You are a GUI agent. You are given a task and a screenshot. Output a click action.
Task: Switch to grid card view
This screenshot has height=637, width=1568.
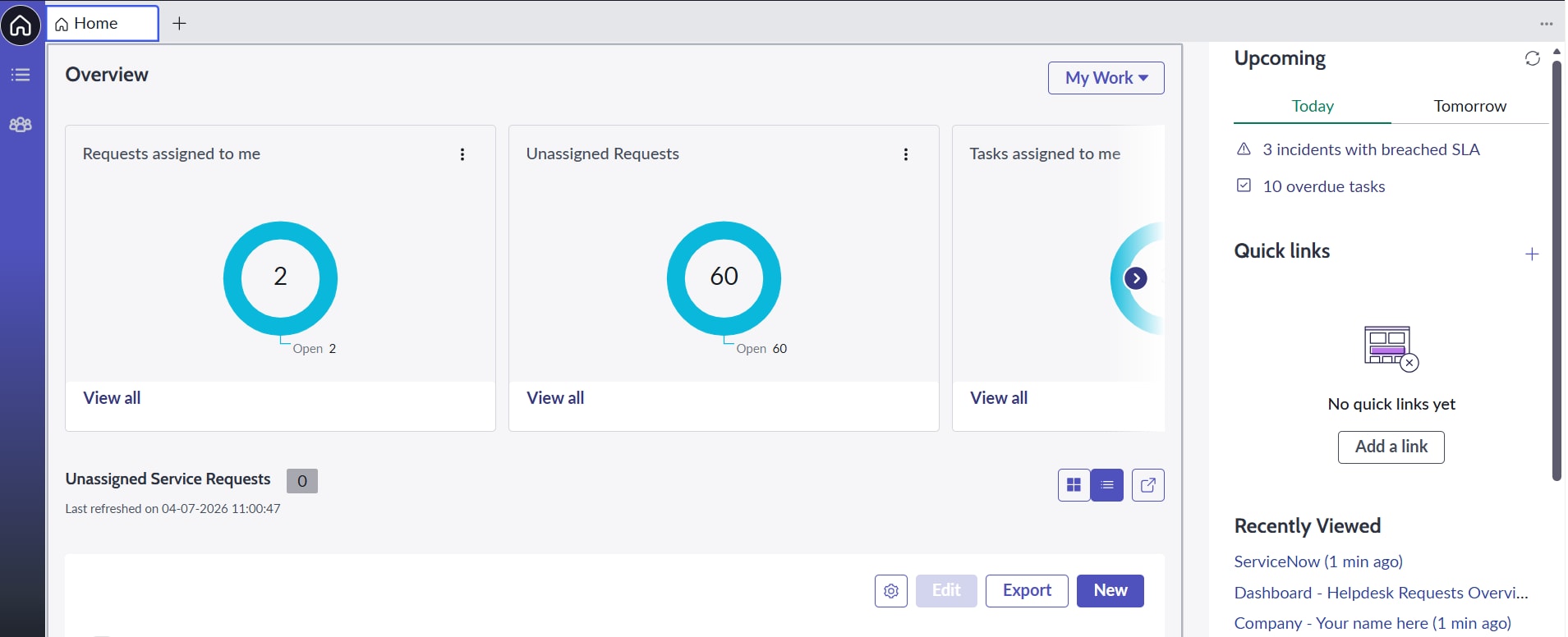point(1074,485)
